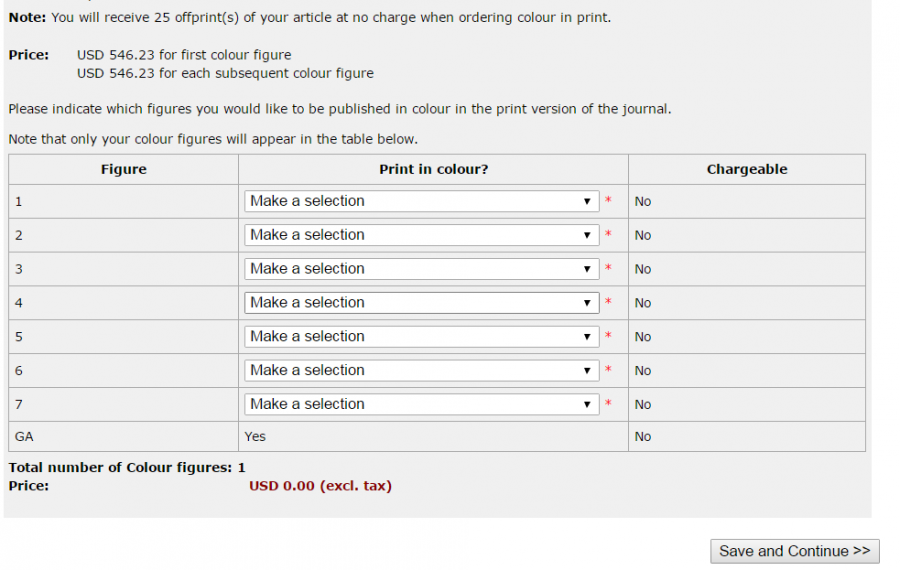Click the "USD 546.23 for first colour figure" text
The image size is (900, 570).
(184, 55)
